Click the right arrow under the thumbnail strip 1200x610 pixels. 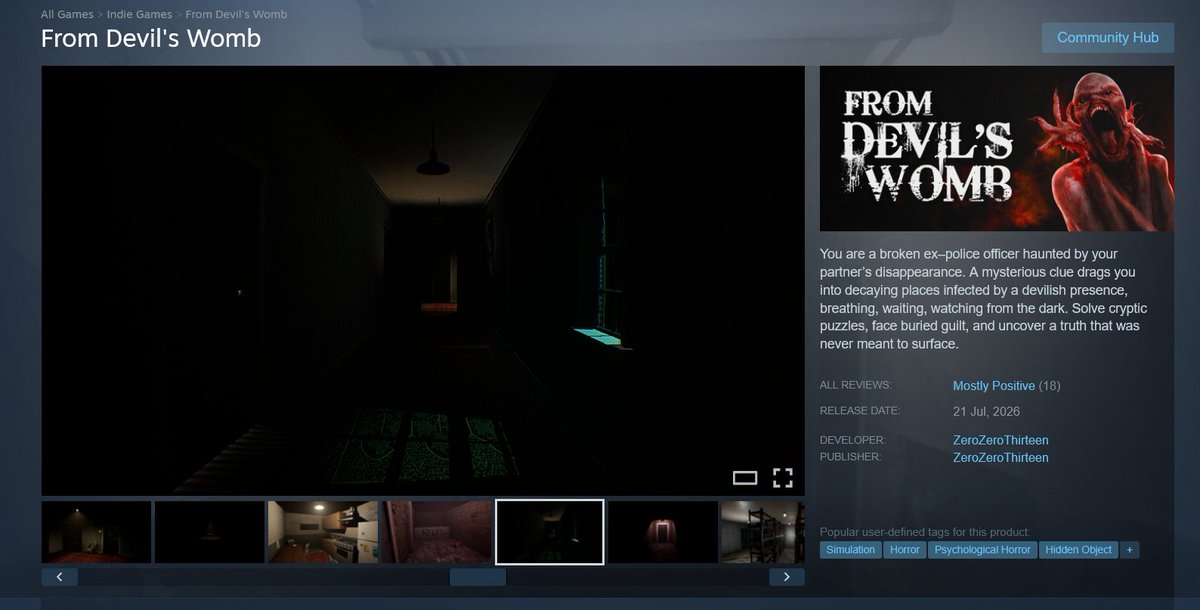(787, 577)
